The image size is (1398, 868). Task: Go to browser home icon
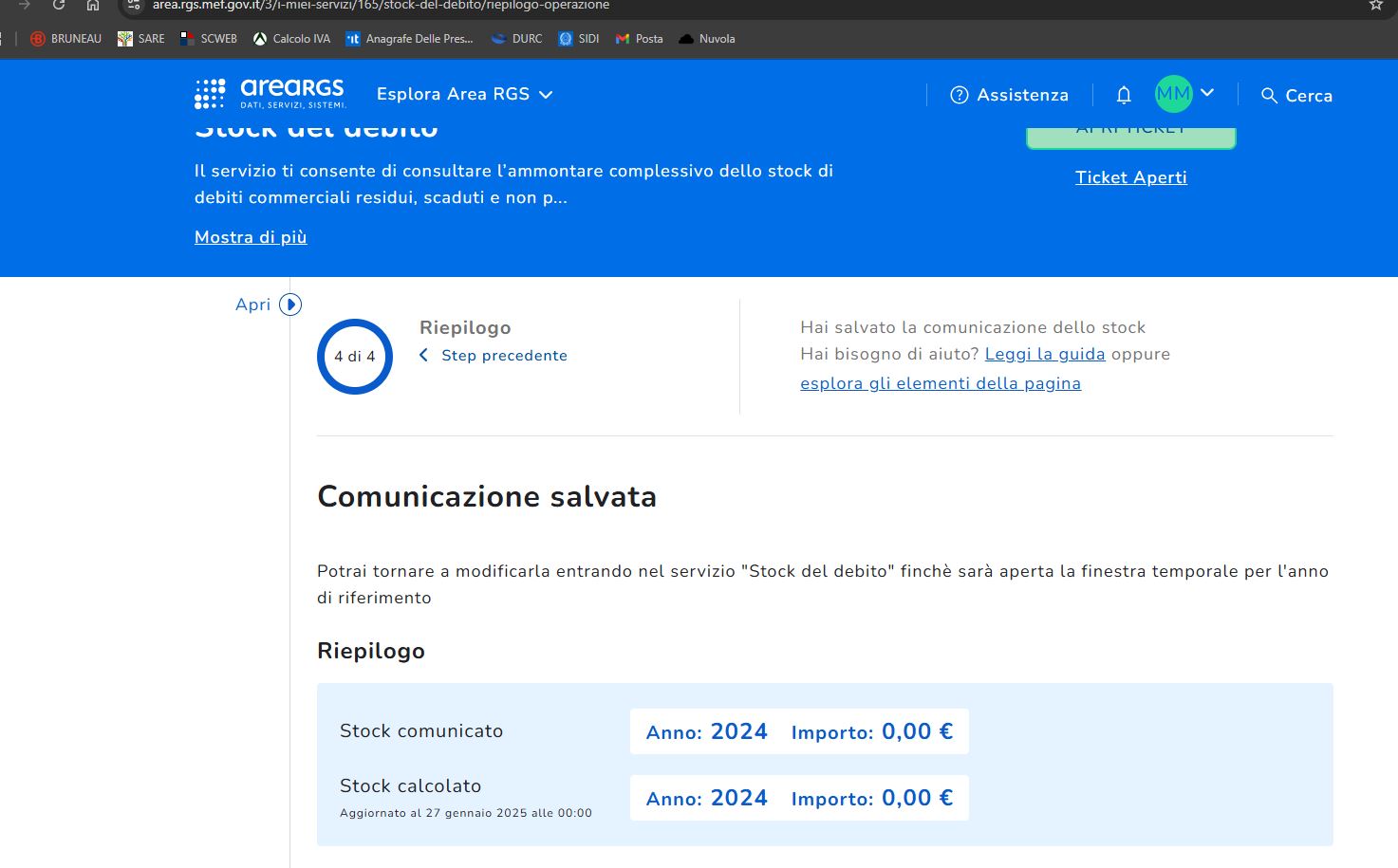point(92,5)
